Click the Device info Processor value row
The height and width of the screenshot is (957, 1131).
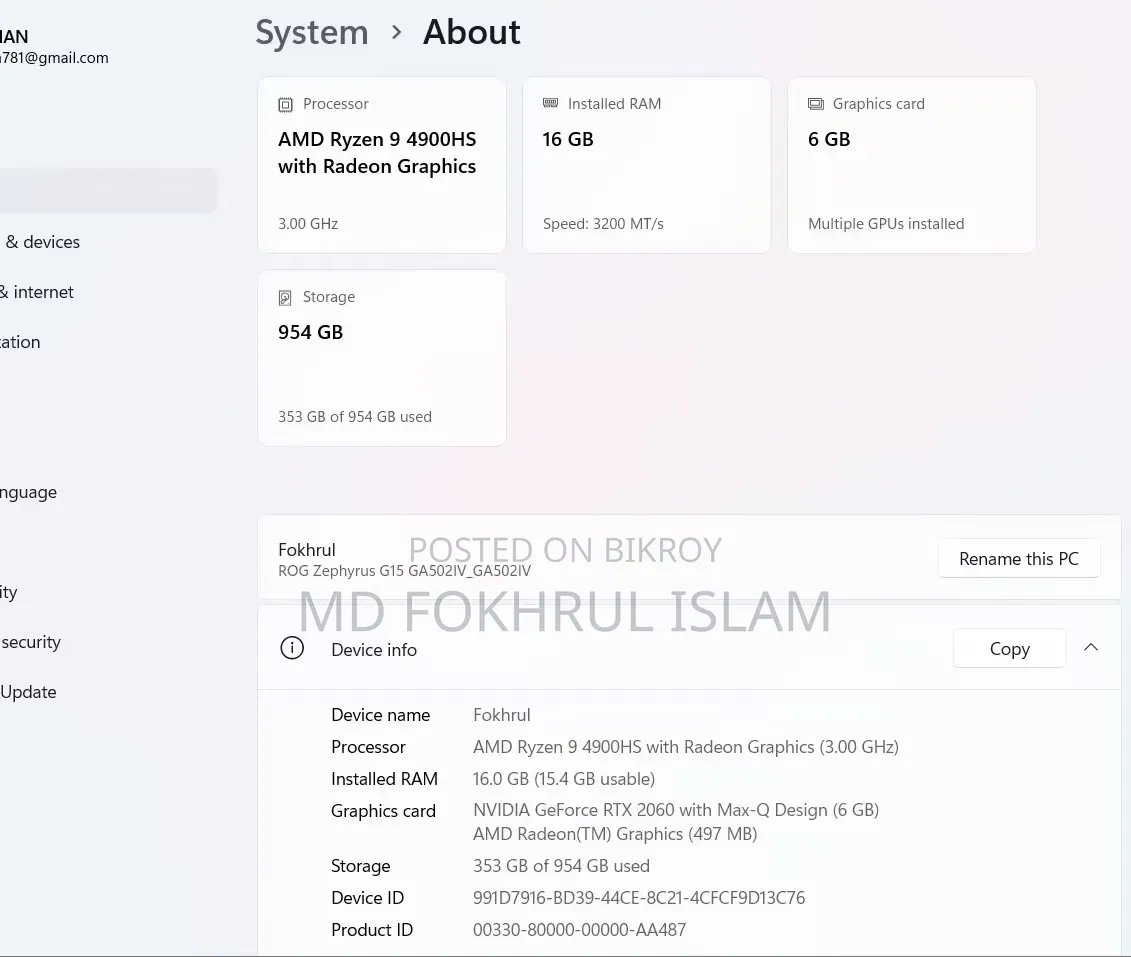pyautogui.click(x=686, y=747)
